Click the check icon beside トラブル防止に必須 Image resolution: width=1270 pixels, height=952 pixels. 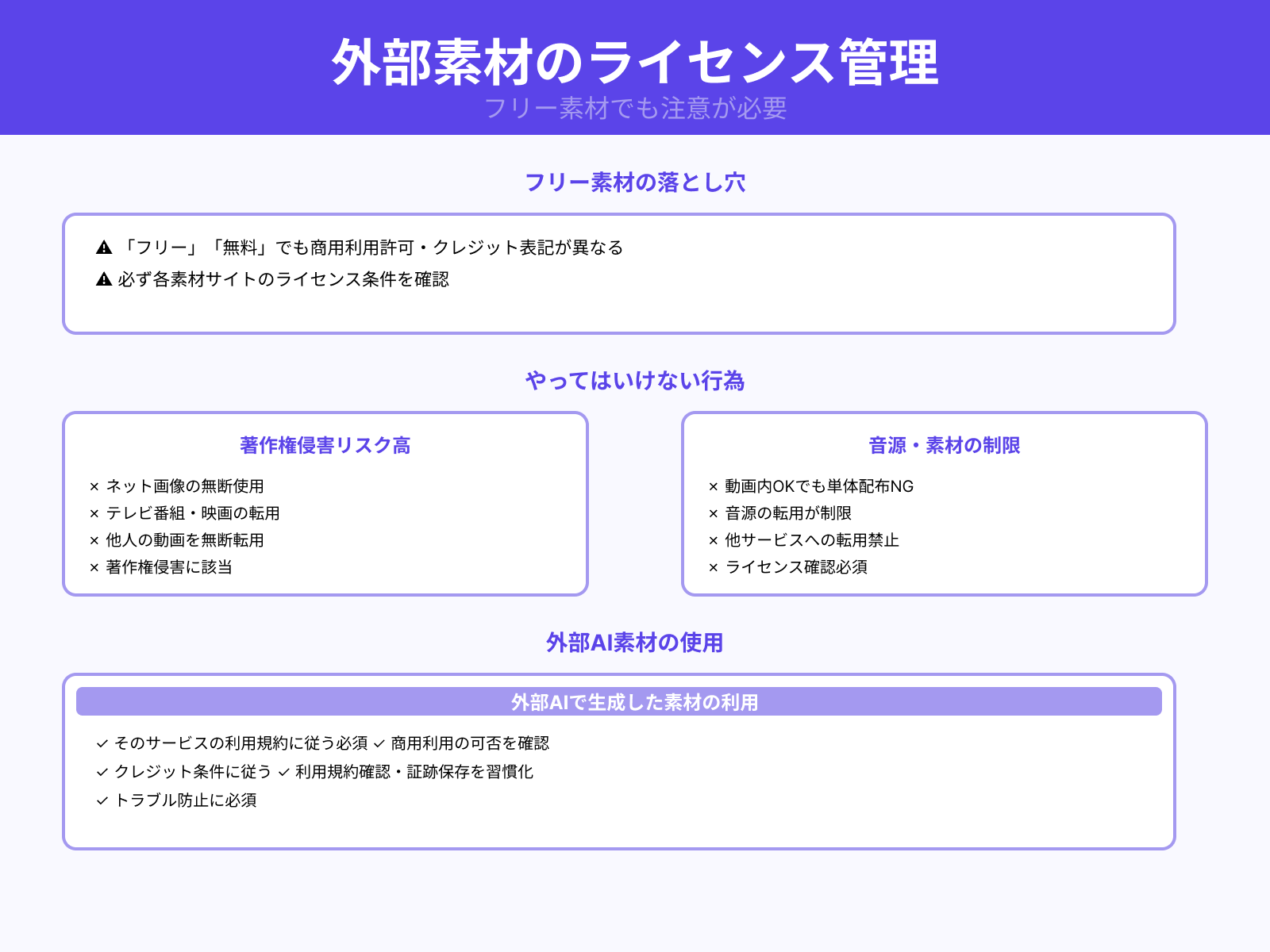pos(101,801)
